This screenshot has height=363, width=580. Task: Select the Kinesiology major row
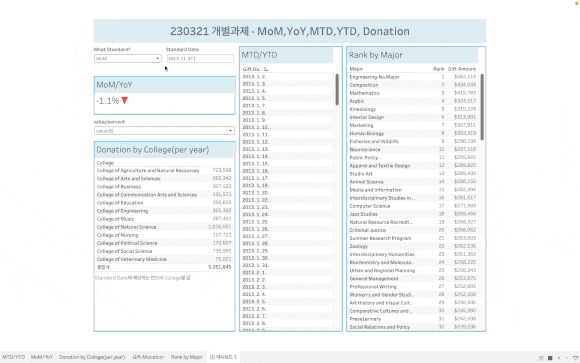click(413, 109)
